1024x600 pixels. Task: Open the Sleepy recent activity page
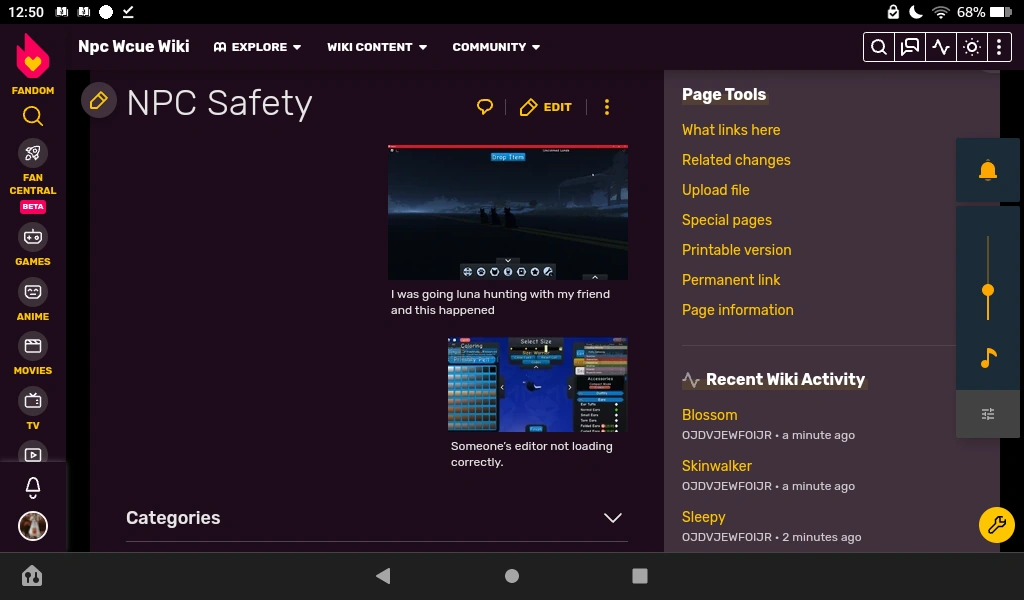(703, 517)
